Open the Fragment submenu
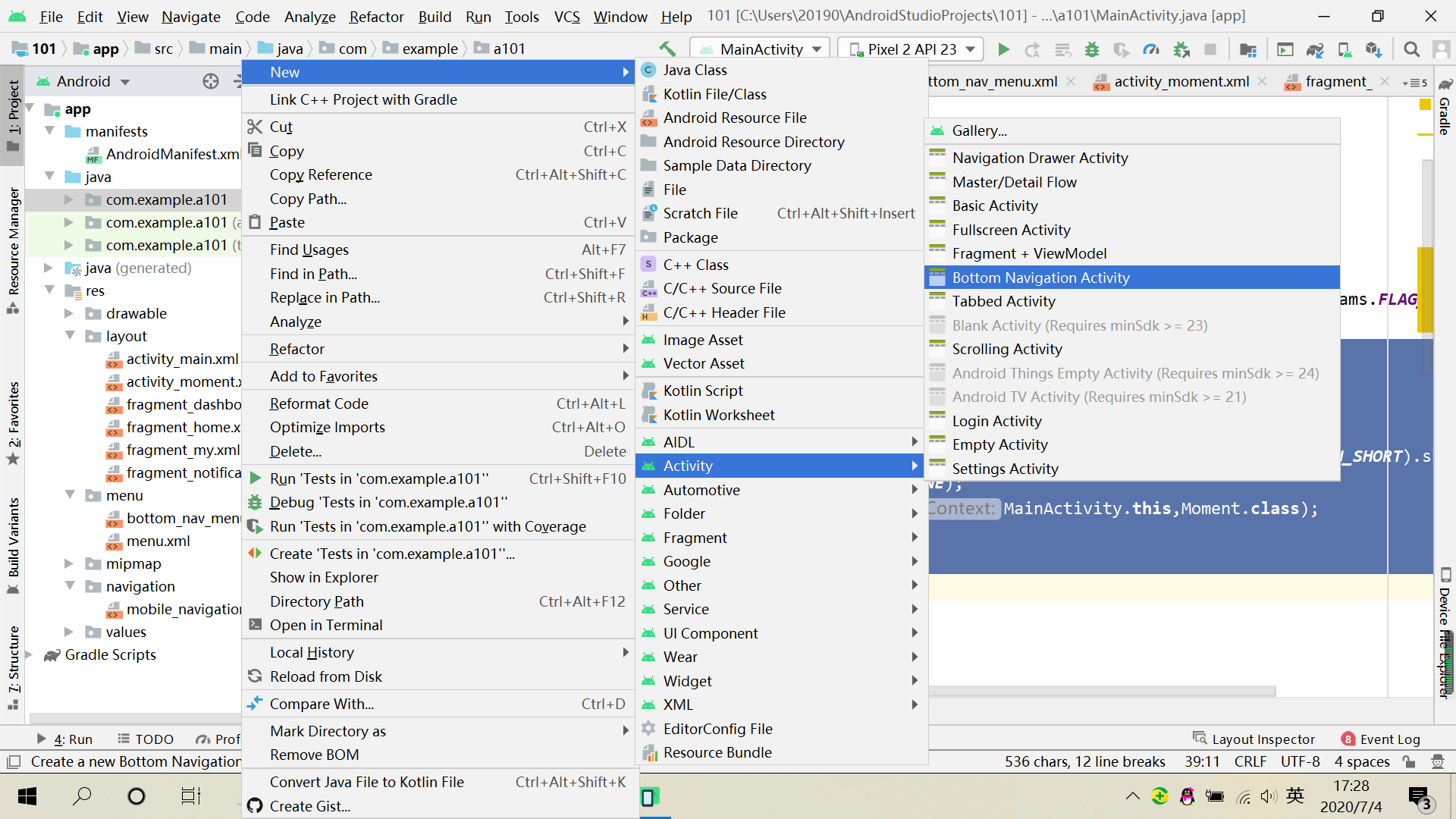This screenshot has width=1456, height=819. tap(781, 538)
